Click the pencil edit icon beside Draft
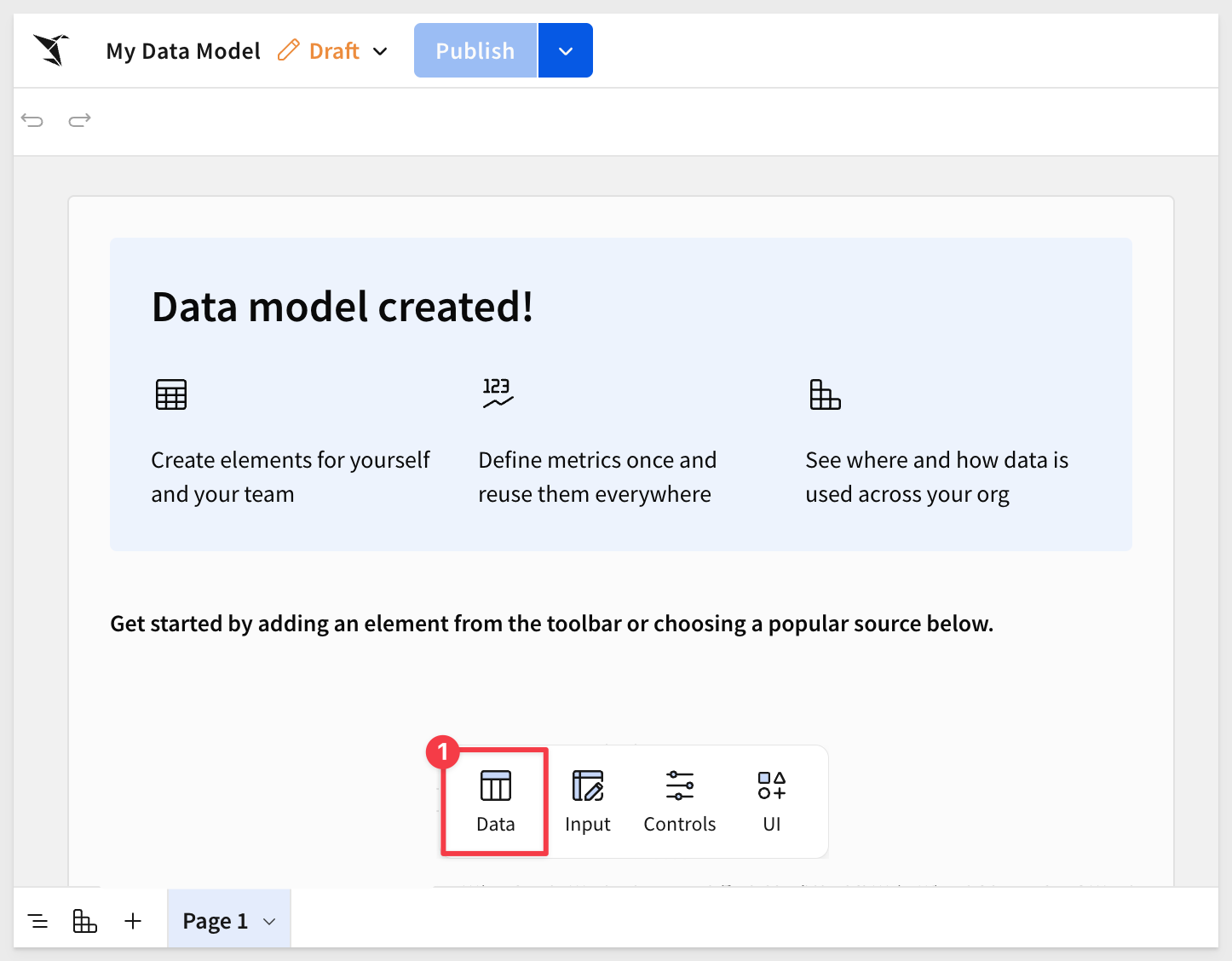The width and height of the screenshot is (1232, 961). [x=289, y=50]
